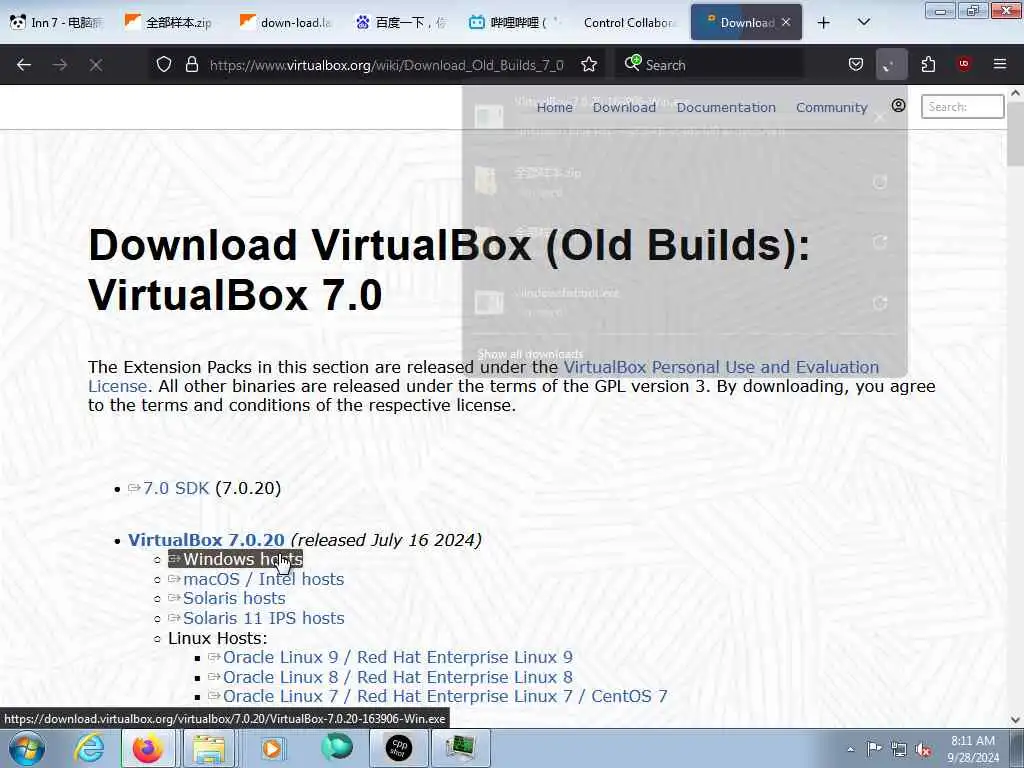
Task: Select the Firefox taskbar icon
Action: 148,748
